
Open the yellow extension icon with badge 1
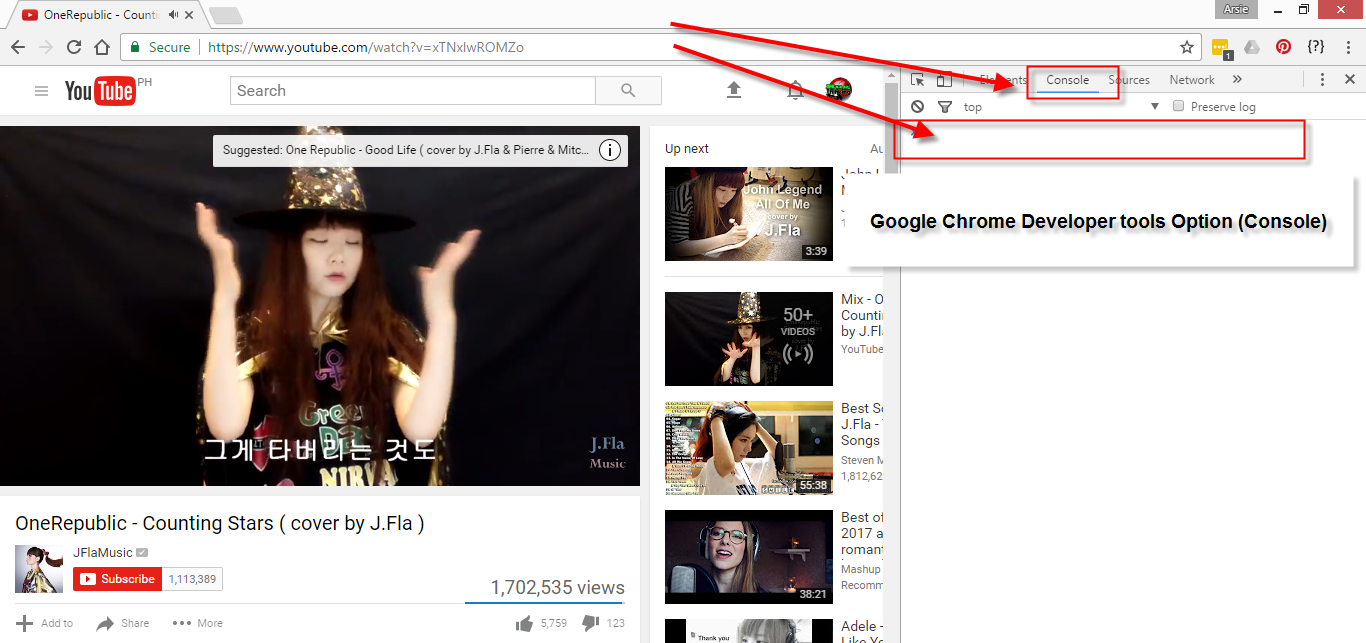click(1220, 47)
